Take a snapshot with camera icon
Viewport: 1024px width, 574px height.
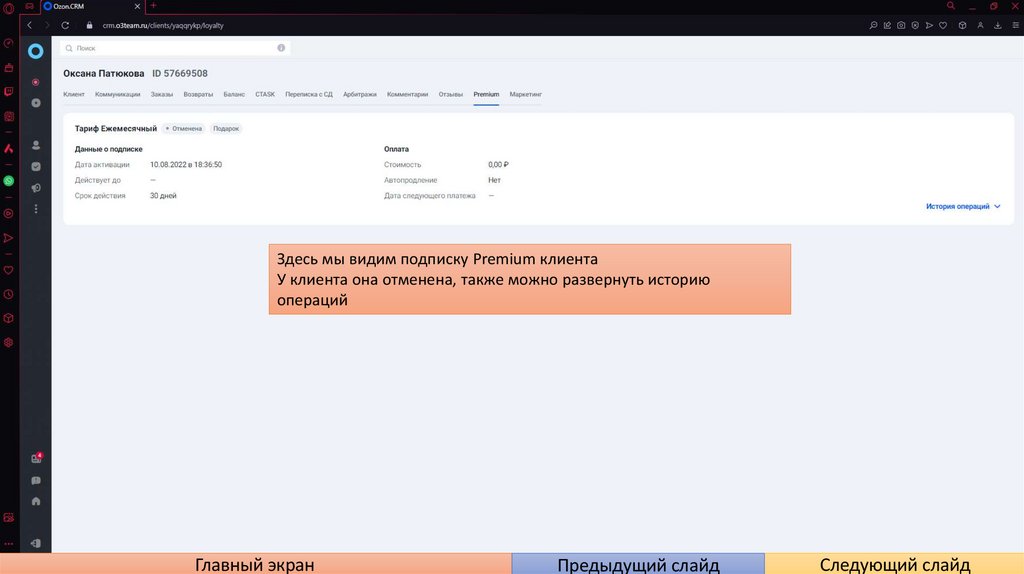pos(901,25)
